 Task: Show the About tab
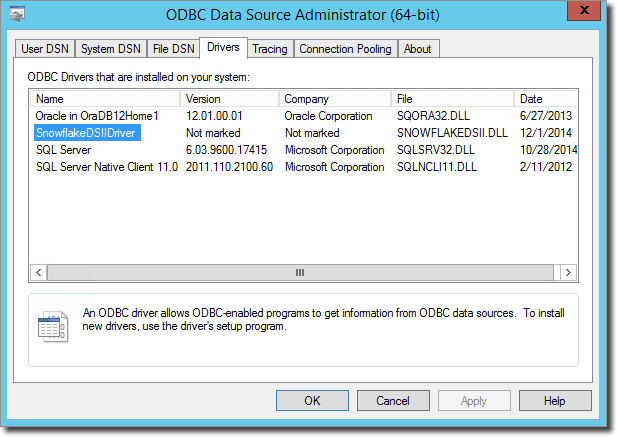tap(418, 49)
